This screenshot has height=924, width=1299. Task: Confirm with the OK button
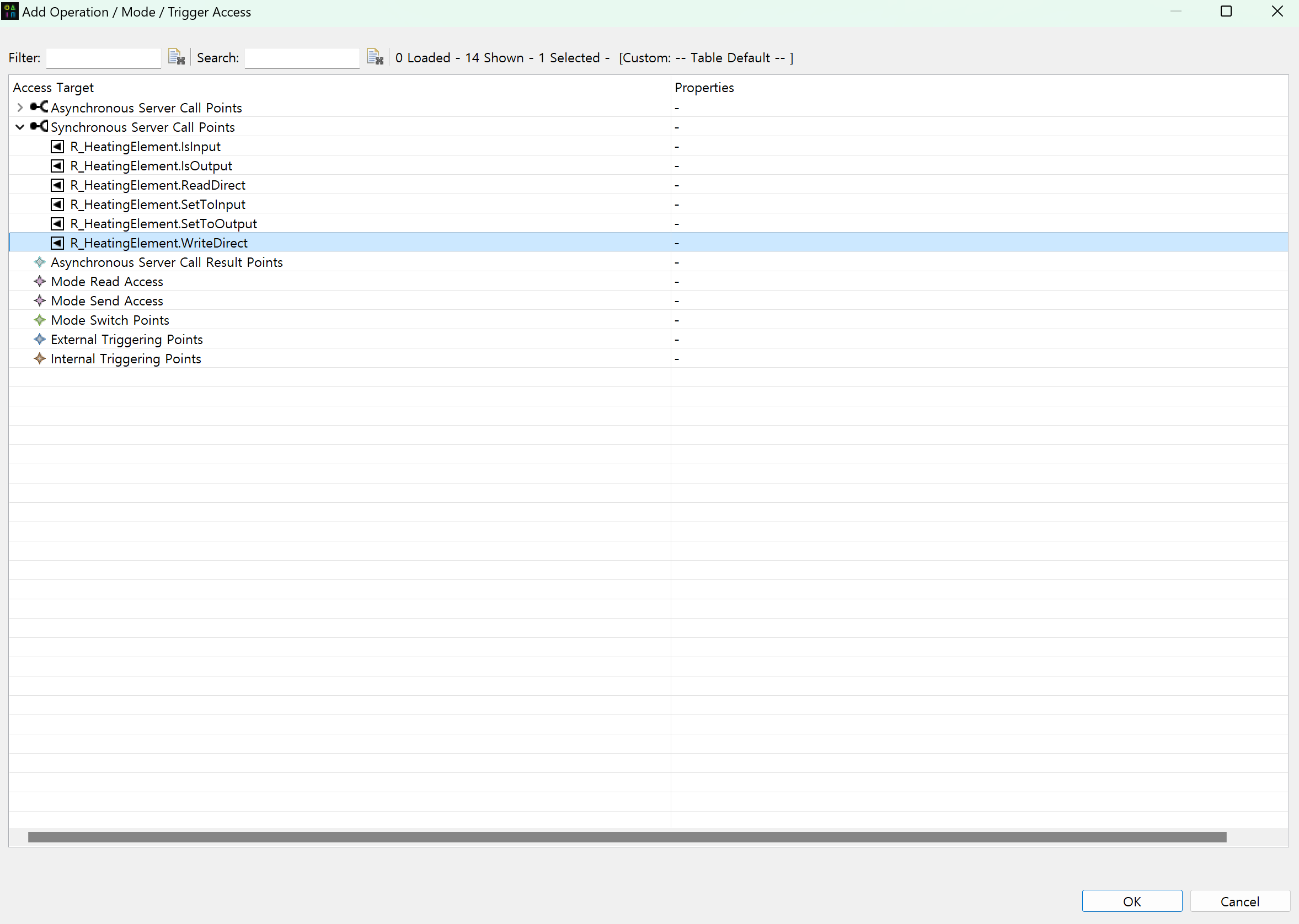pos(1132,901)
